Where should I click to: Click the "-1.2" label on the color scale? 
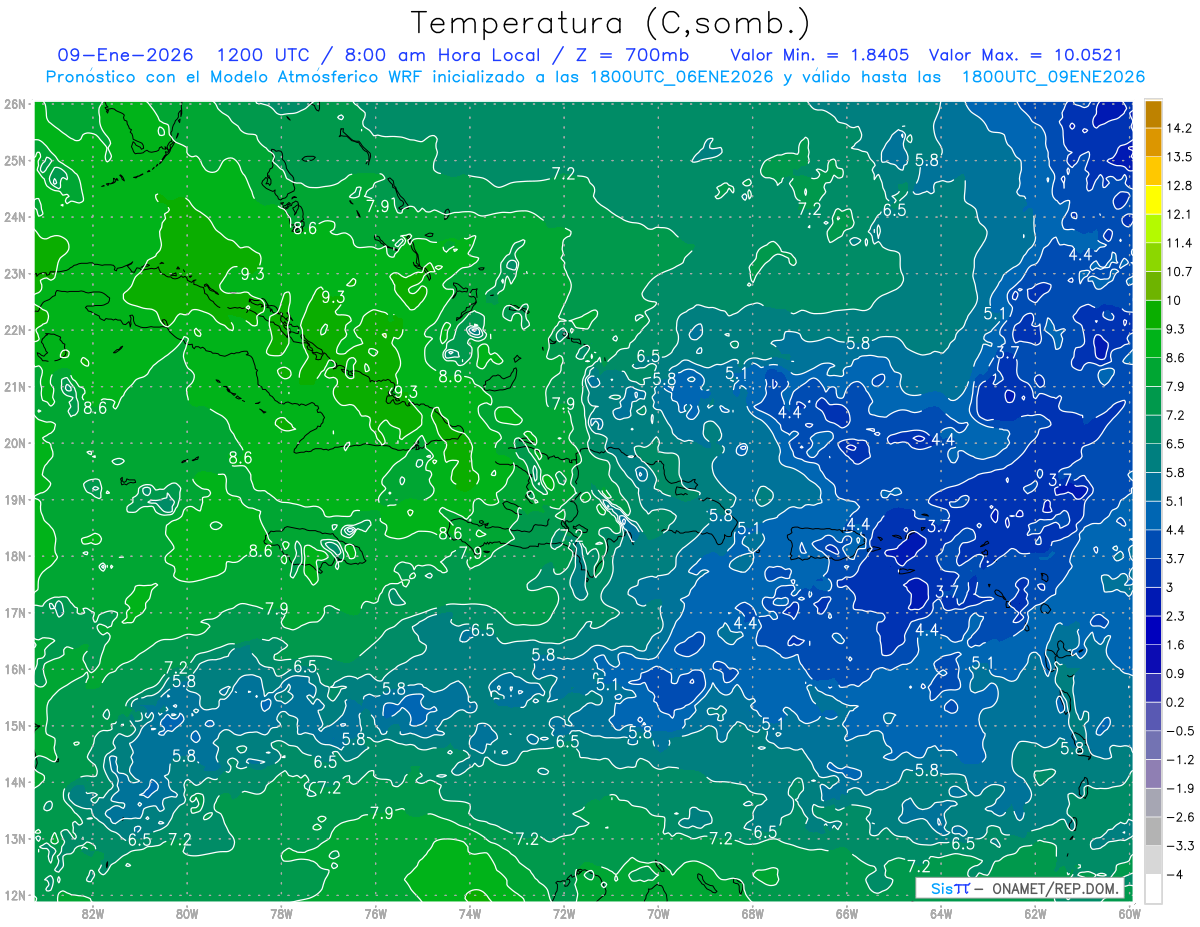coord(1179,759)
